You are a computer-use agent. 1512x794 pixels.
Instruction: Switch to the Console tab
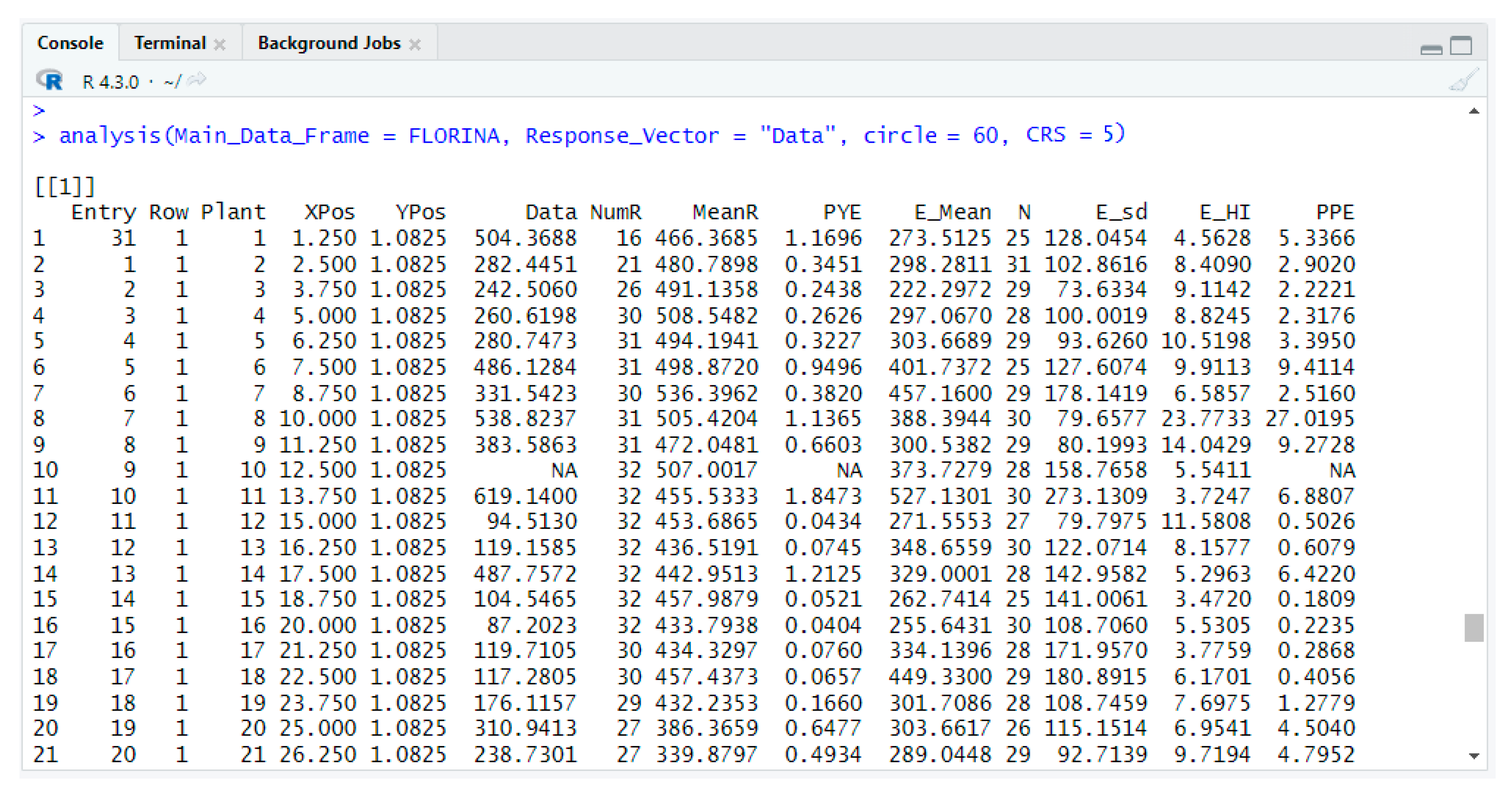click(x=70, y=43)
